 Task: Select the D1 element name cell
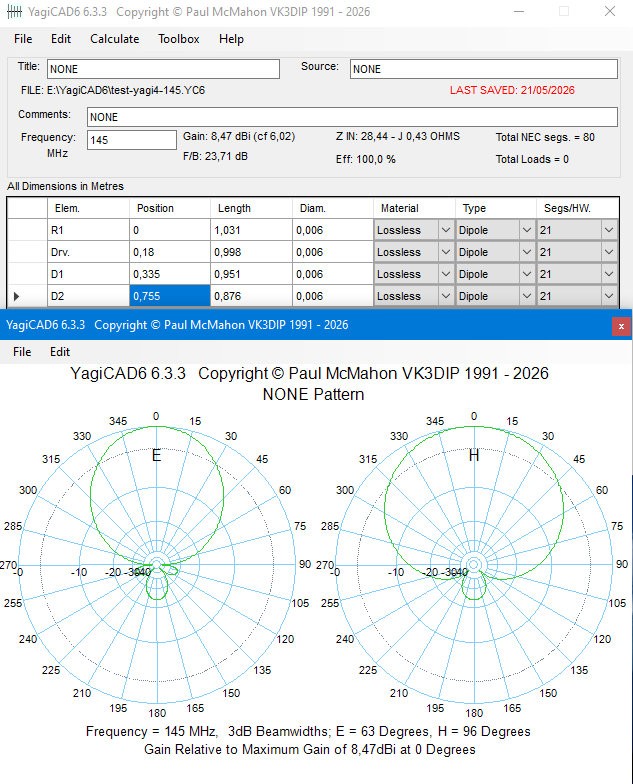[88, 274]
